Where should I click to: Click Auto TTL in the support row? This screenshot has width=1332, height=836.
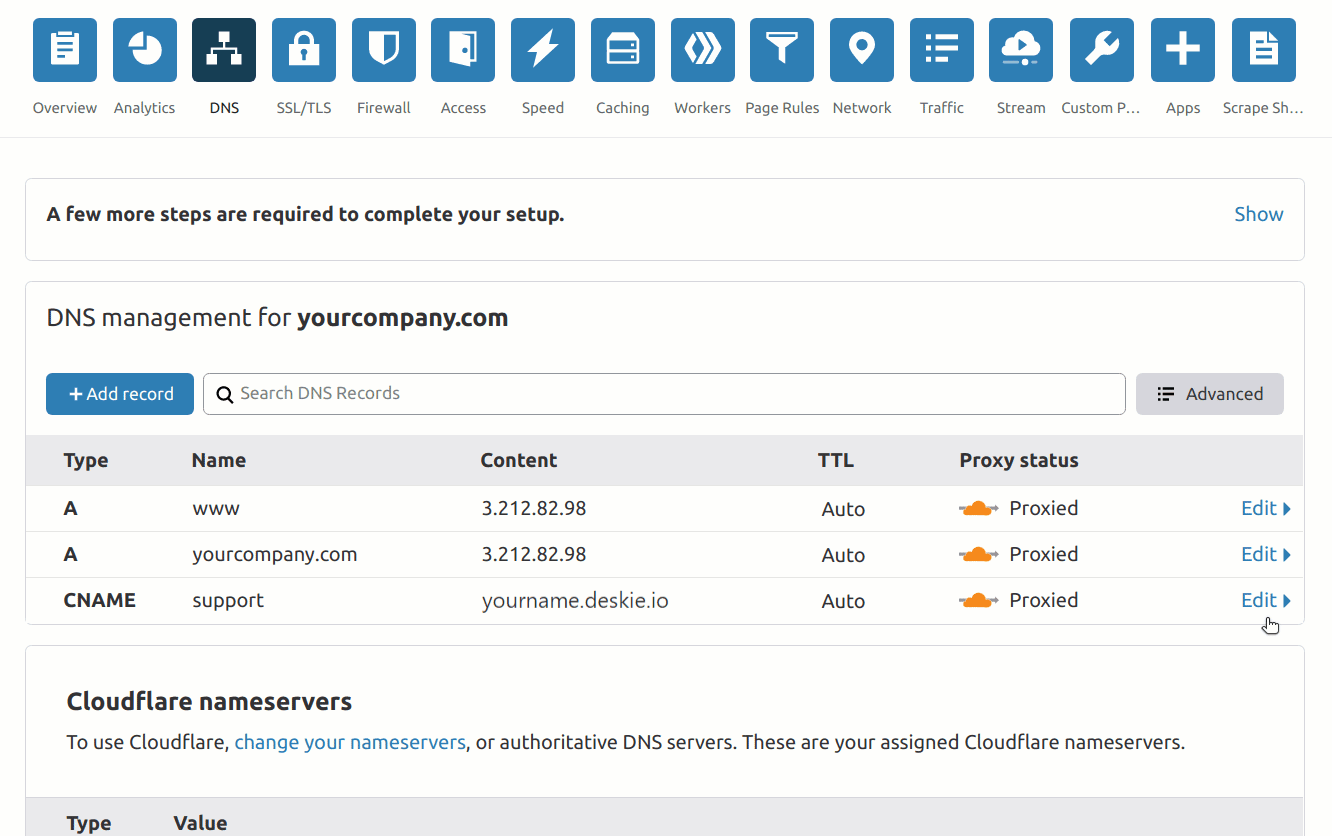[843, 601]
